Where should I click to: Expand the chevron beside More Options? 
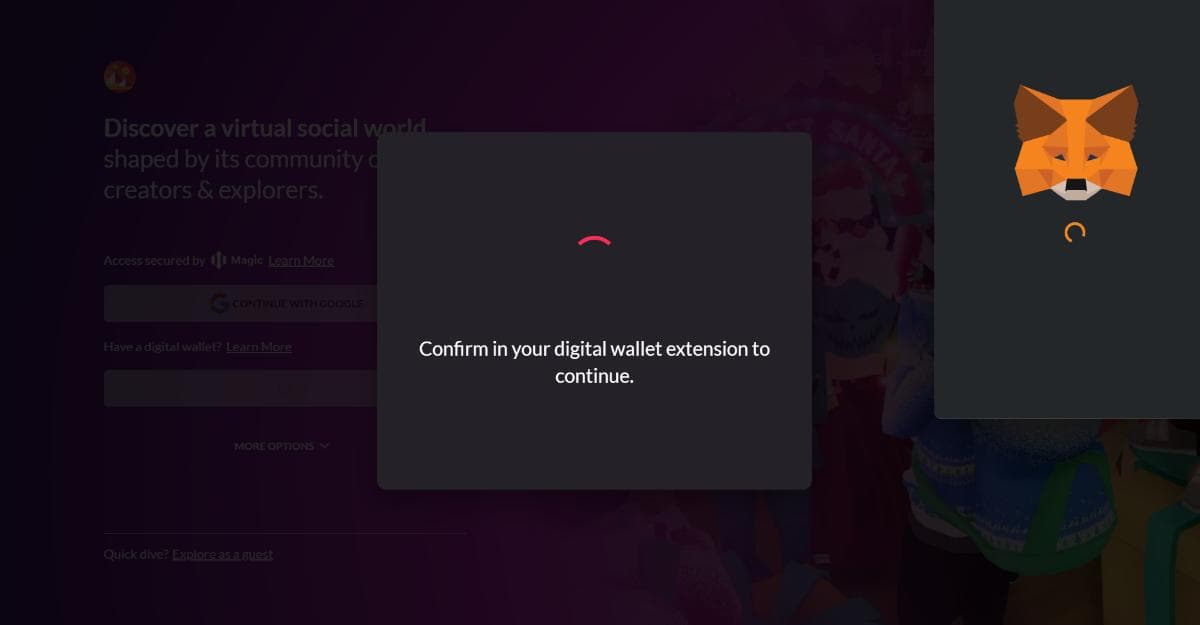point(324,446)
